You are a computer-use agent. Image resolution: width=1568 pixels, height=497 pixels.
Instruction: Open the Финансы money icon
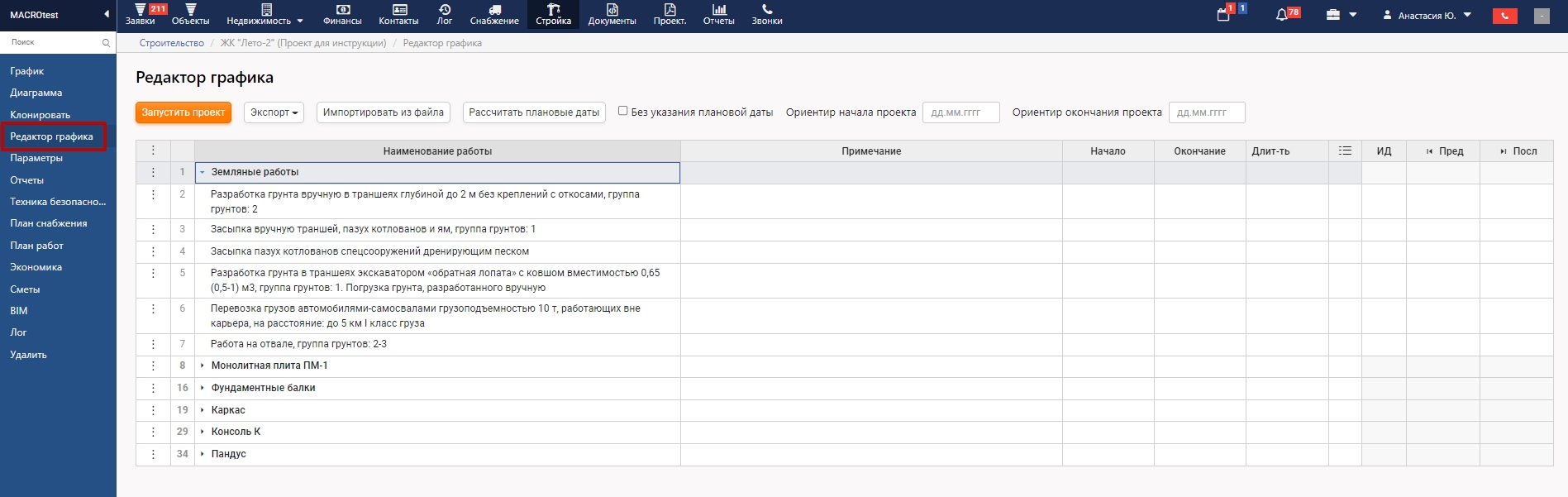coord(342,10)
